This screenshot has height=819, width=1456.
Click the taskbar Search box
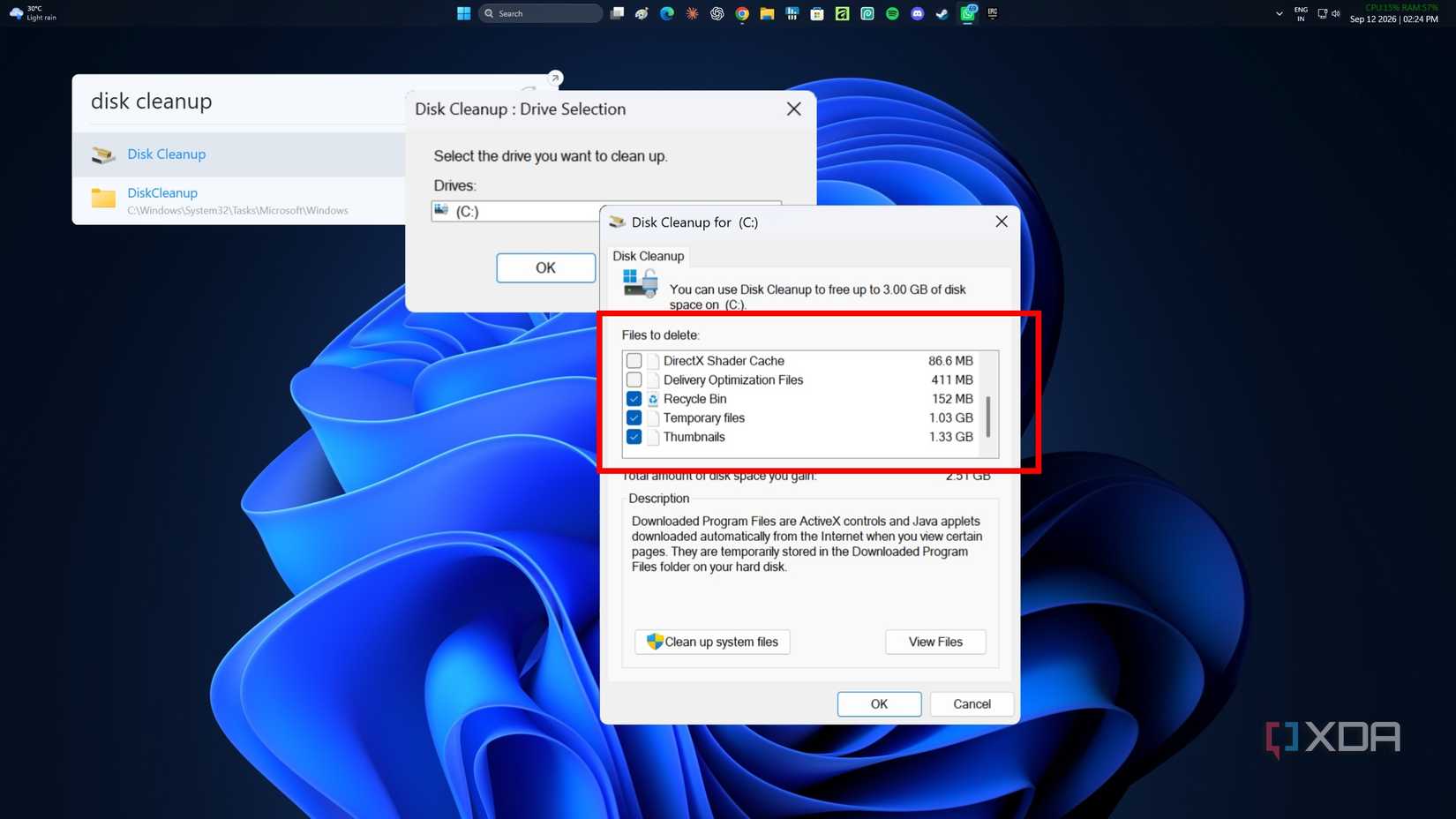click(541, 13)
